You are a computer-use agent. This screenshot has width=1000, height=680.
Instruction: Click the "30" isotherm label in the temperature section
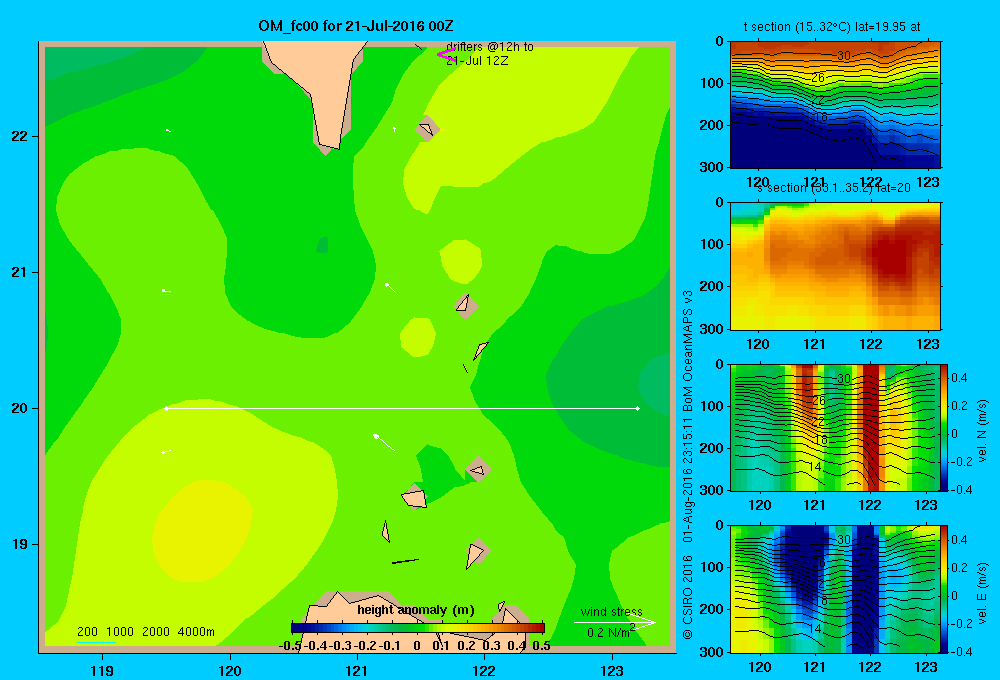(x=843, y=56)
